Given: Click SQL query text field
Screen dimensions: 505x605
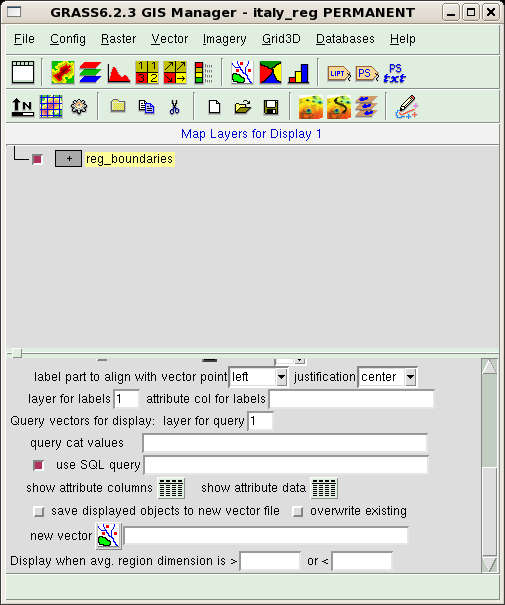Looking at the screenshot, I should (x=286, y=465).
